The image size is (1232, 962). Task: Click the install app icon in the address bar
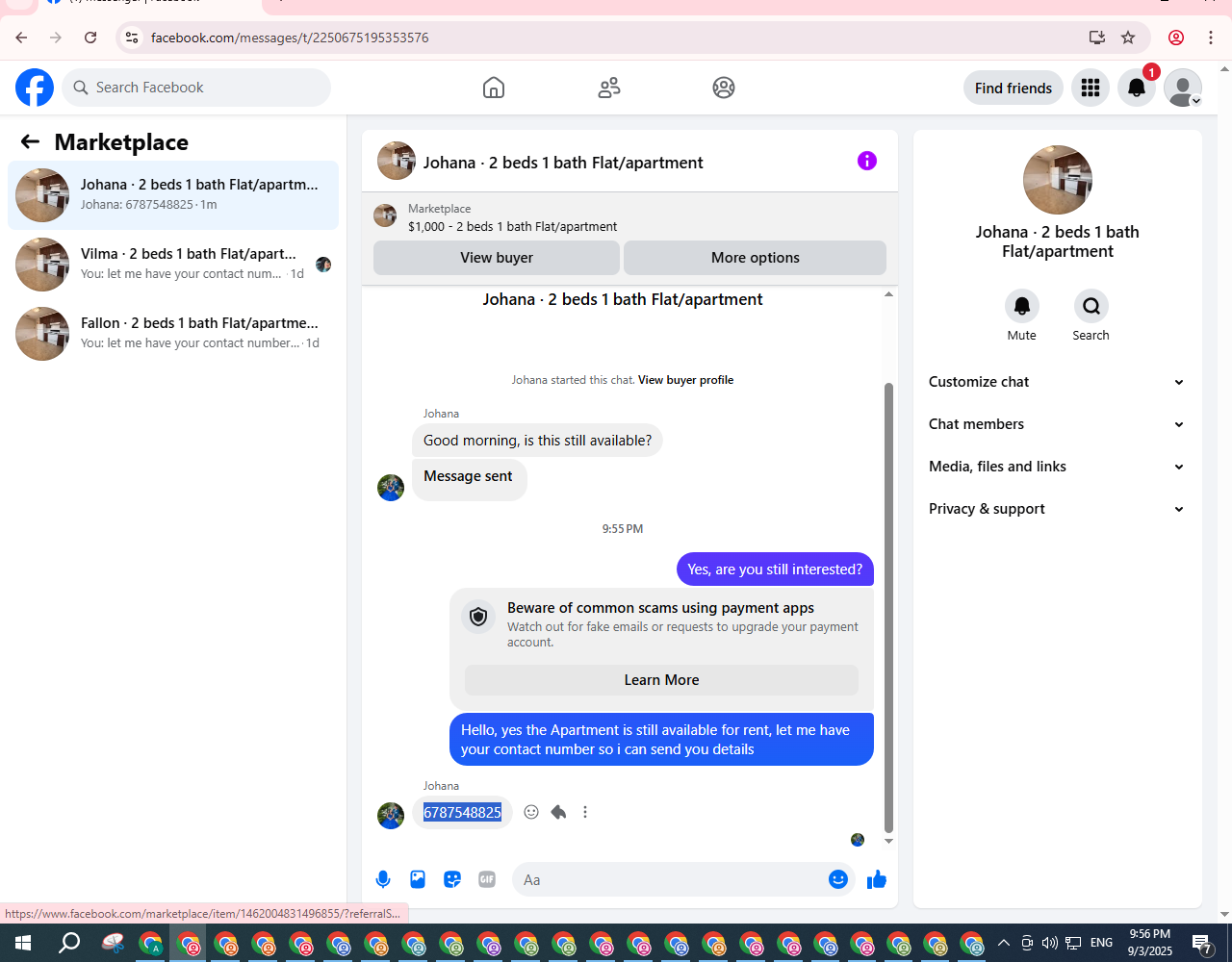coord(1096,38)
